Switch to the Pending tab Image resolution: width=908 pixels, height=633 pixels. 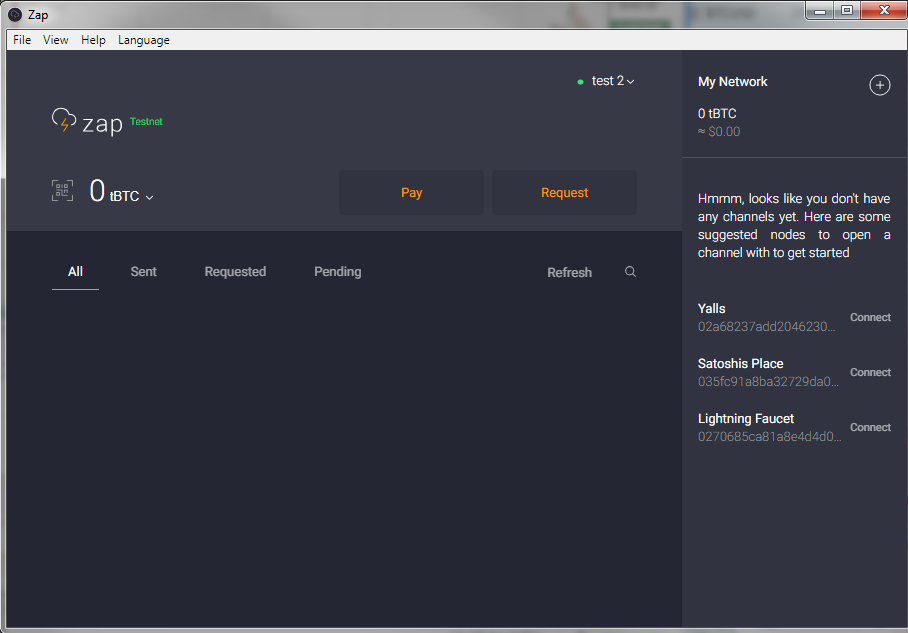tap(338, 272)
